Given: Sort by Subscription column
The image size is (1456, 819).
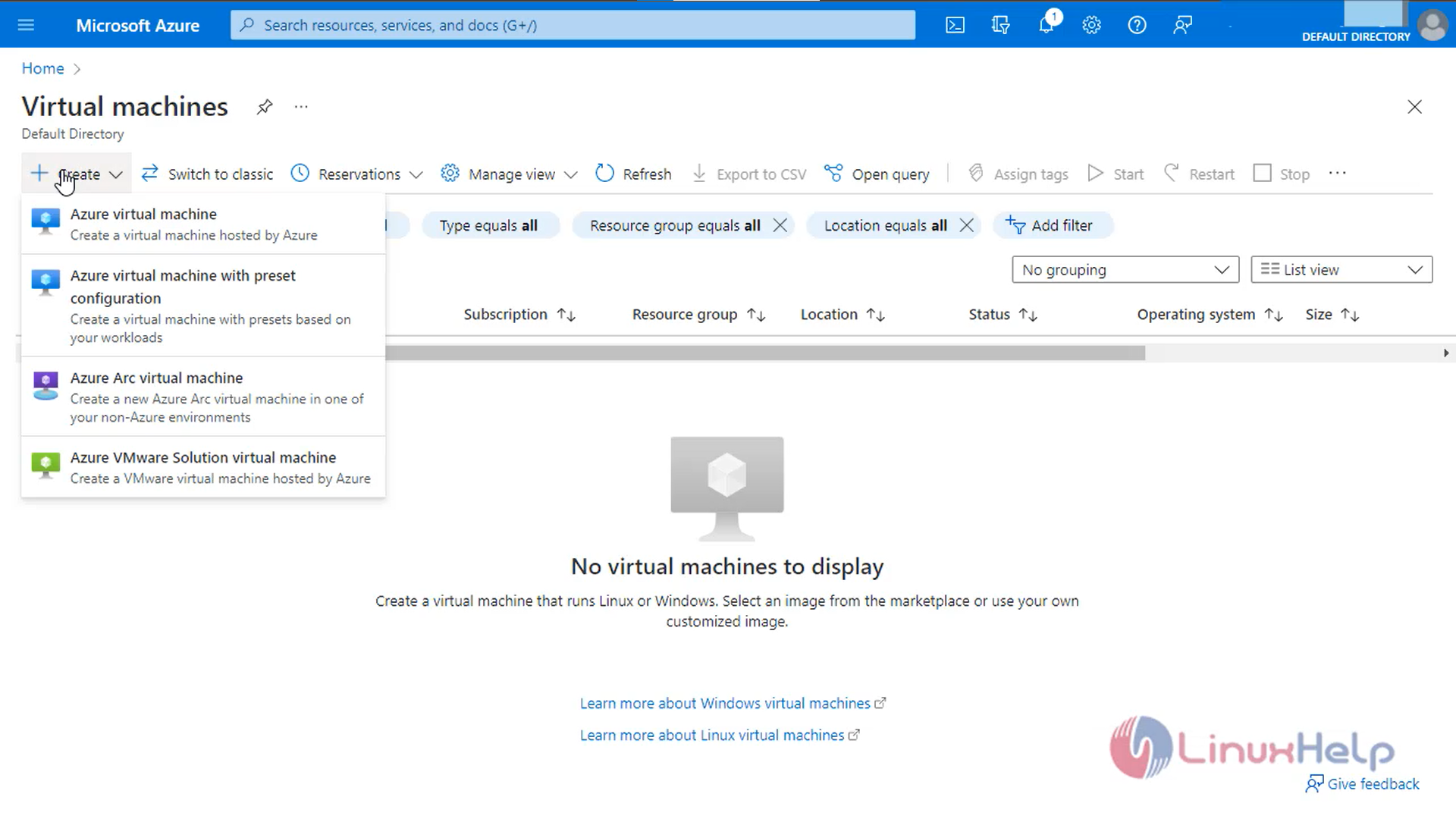Looking at the screenshot, I should [519, 314].
